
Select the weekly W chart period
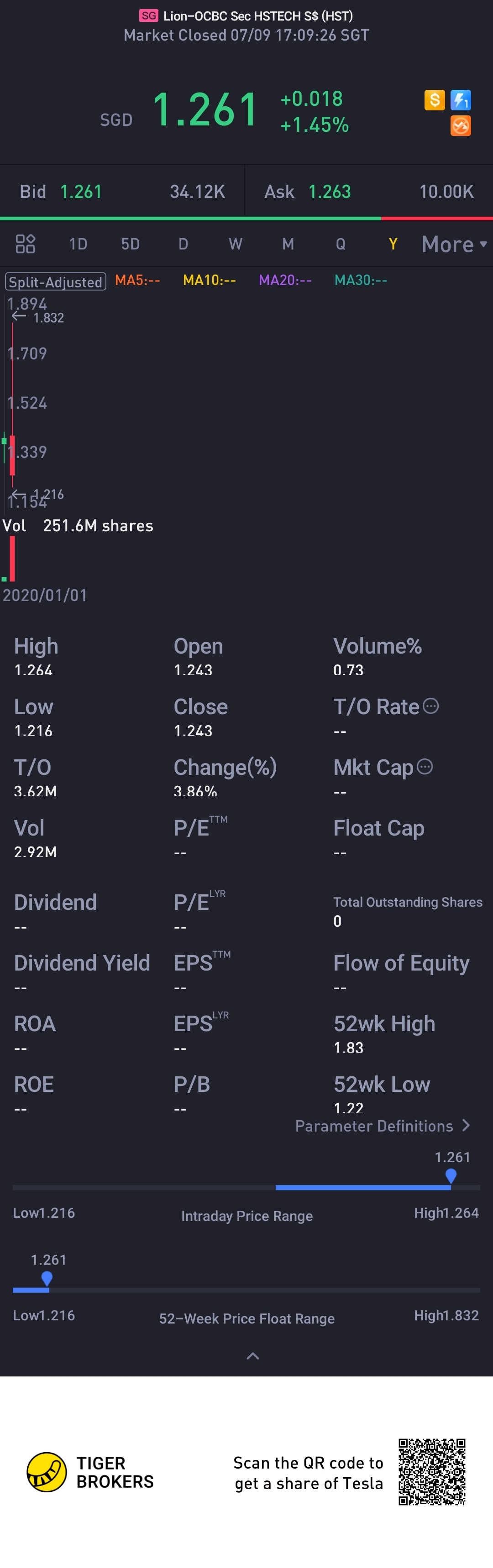[235, 244]
